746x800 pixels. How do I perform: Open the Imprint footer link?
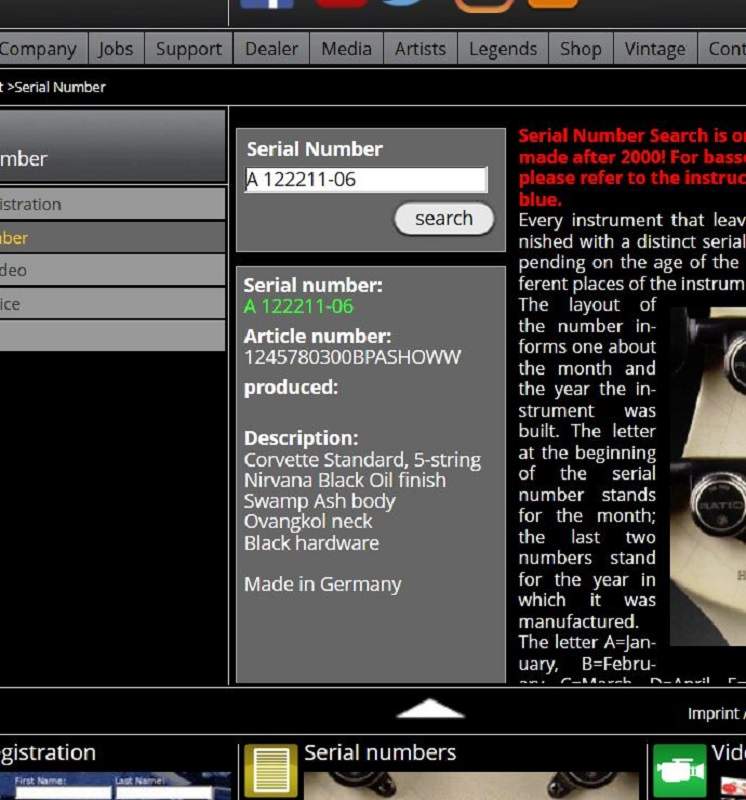click(x=713, y=713)
